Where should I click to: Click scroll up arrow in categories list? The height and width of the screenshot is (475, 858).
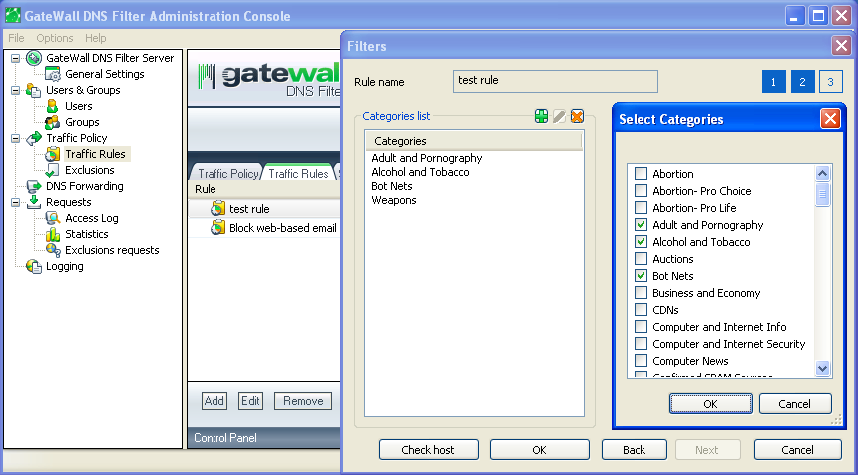tap(822, 174)
